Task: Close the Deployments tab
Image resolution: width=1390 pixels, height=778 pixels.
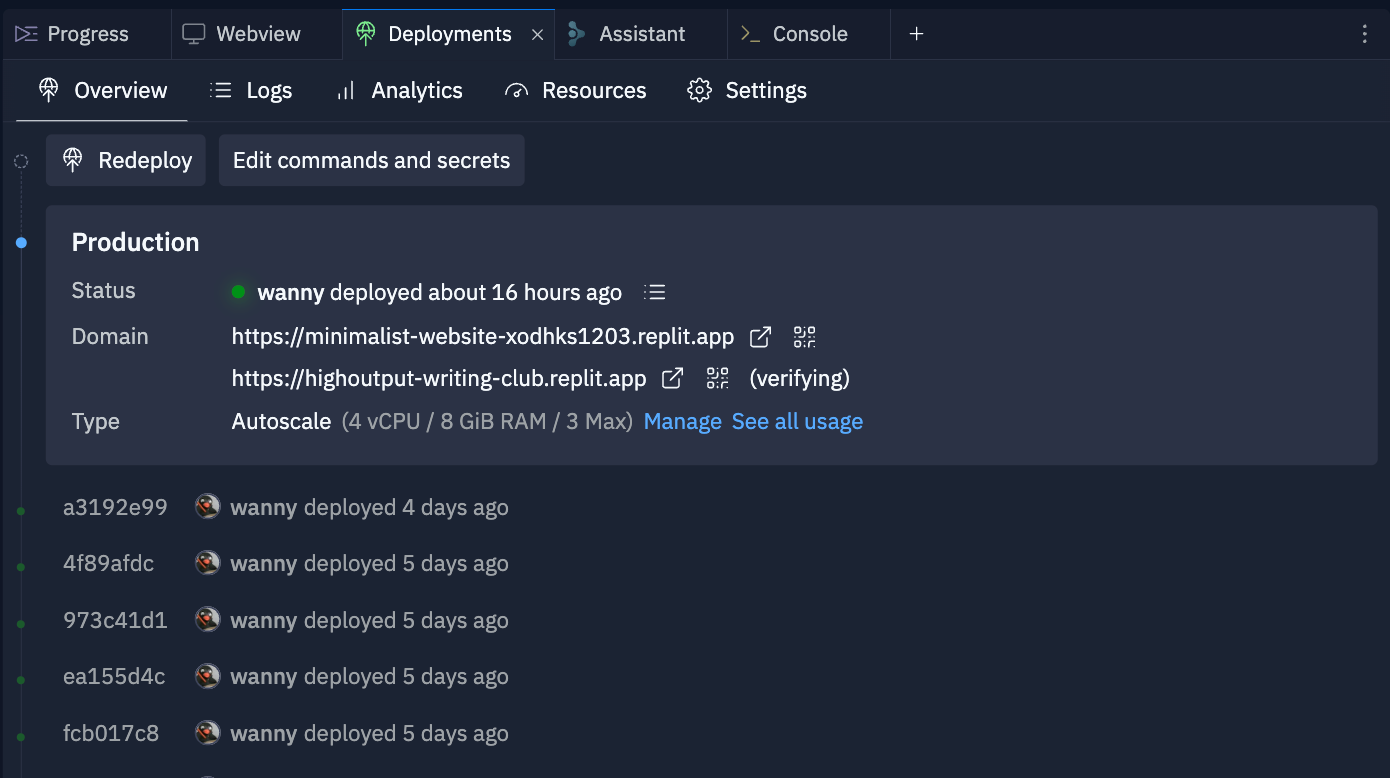Action: point(537,34)
